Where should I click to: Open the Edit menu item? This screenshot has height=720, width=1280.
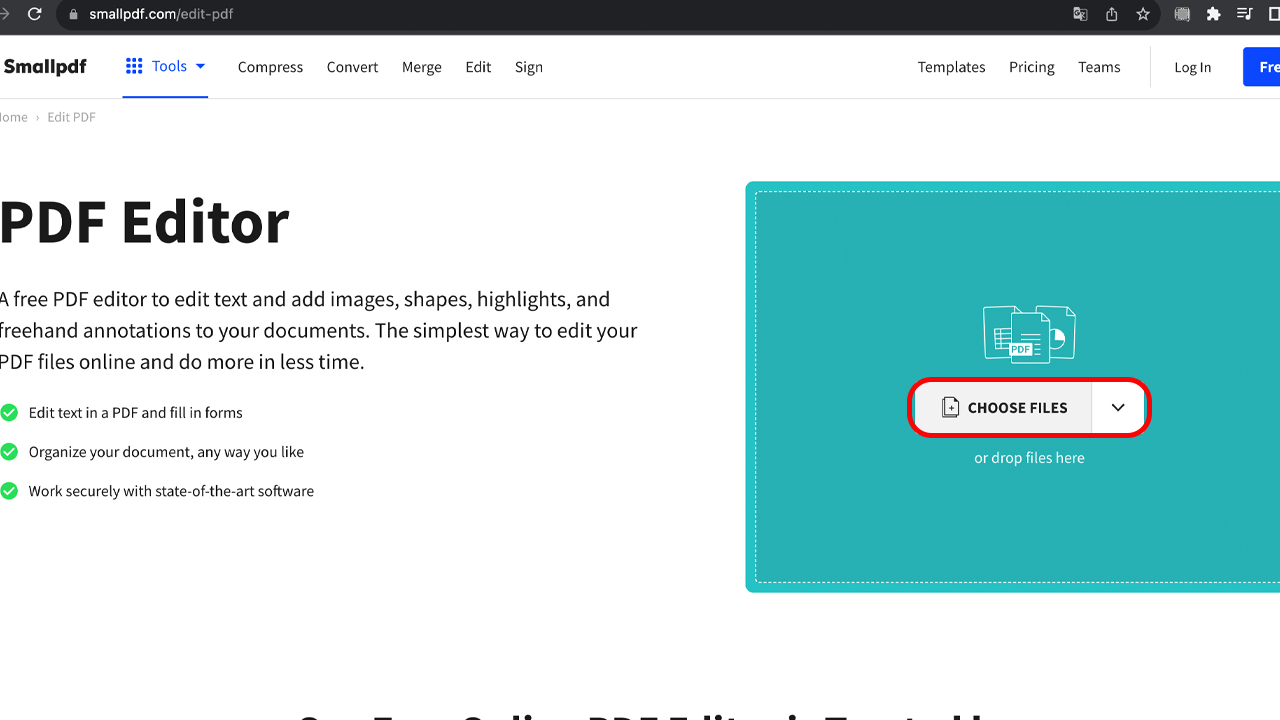pyautogui.click(x=478, y=67)
